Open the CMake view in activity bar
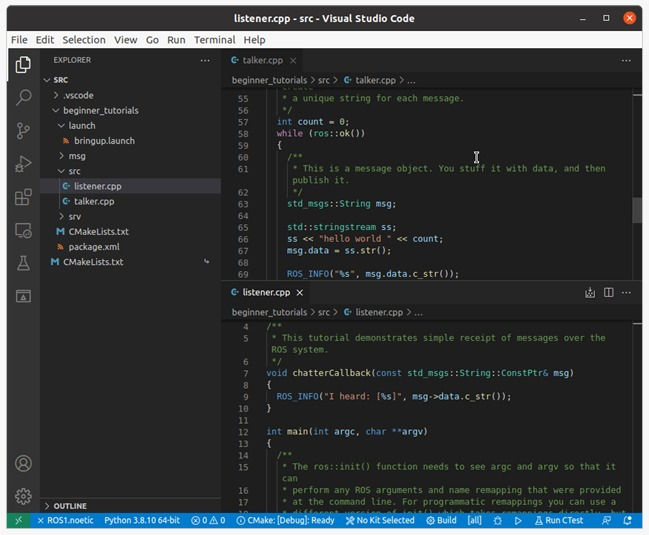The image size is (649, 535). pos(23,296)
